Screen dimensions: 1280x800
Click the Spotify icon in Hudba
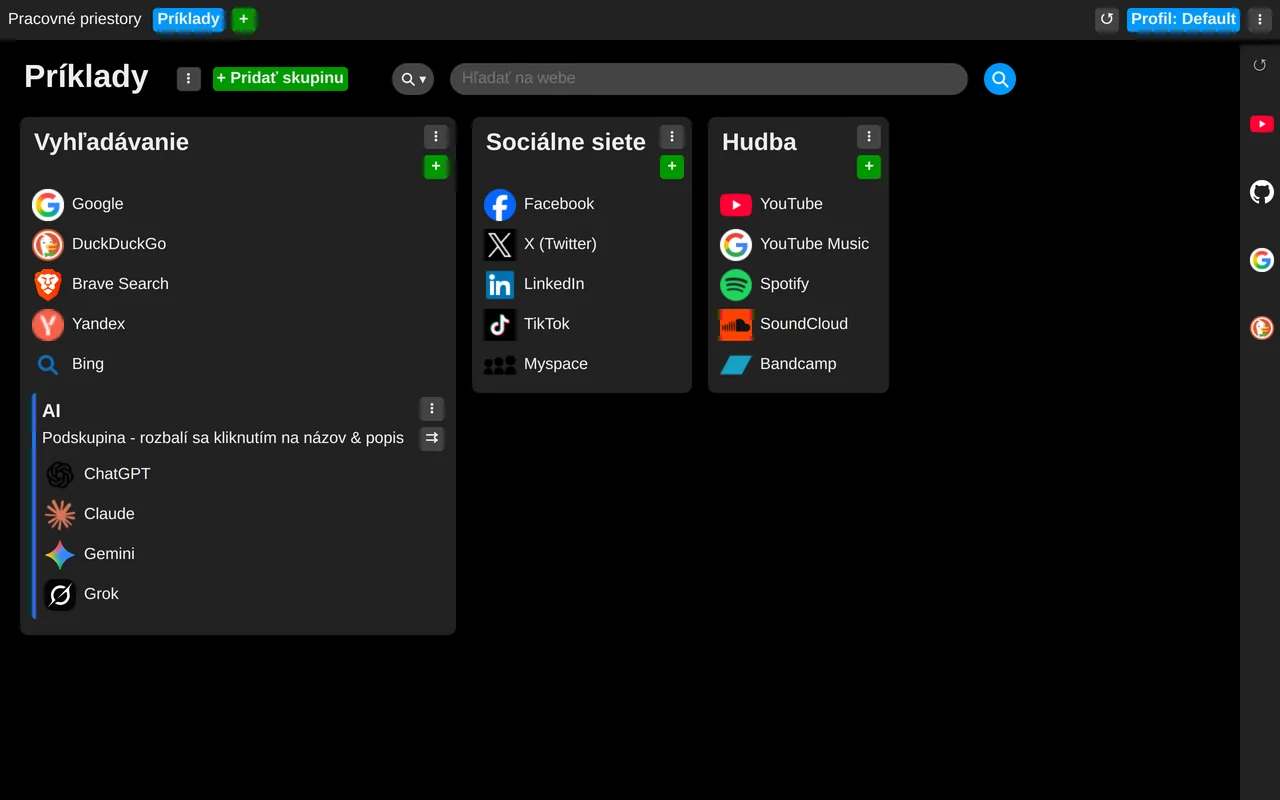(x=736, y=284)
